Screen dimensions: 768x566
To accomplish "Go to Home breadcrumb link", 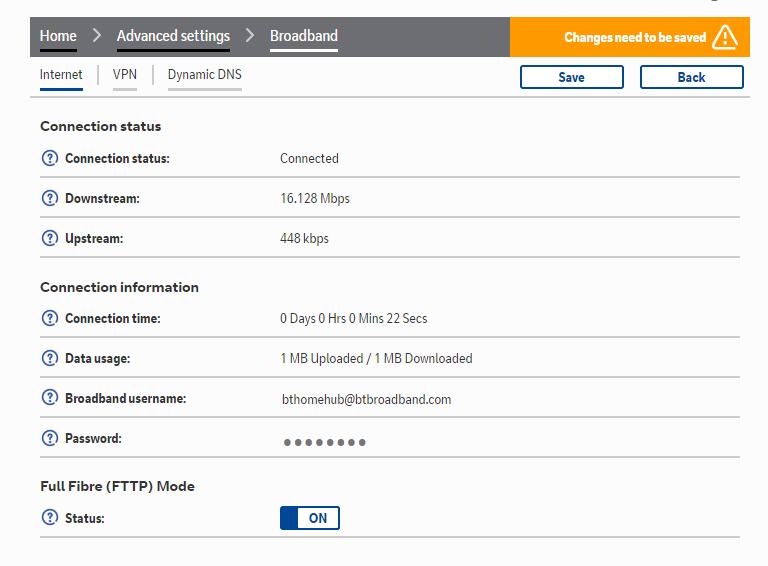I will pos(58,37).
